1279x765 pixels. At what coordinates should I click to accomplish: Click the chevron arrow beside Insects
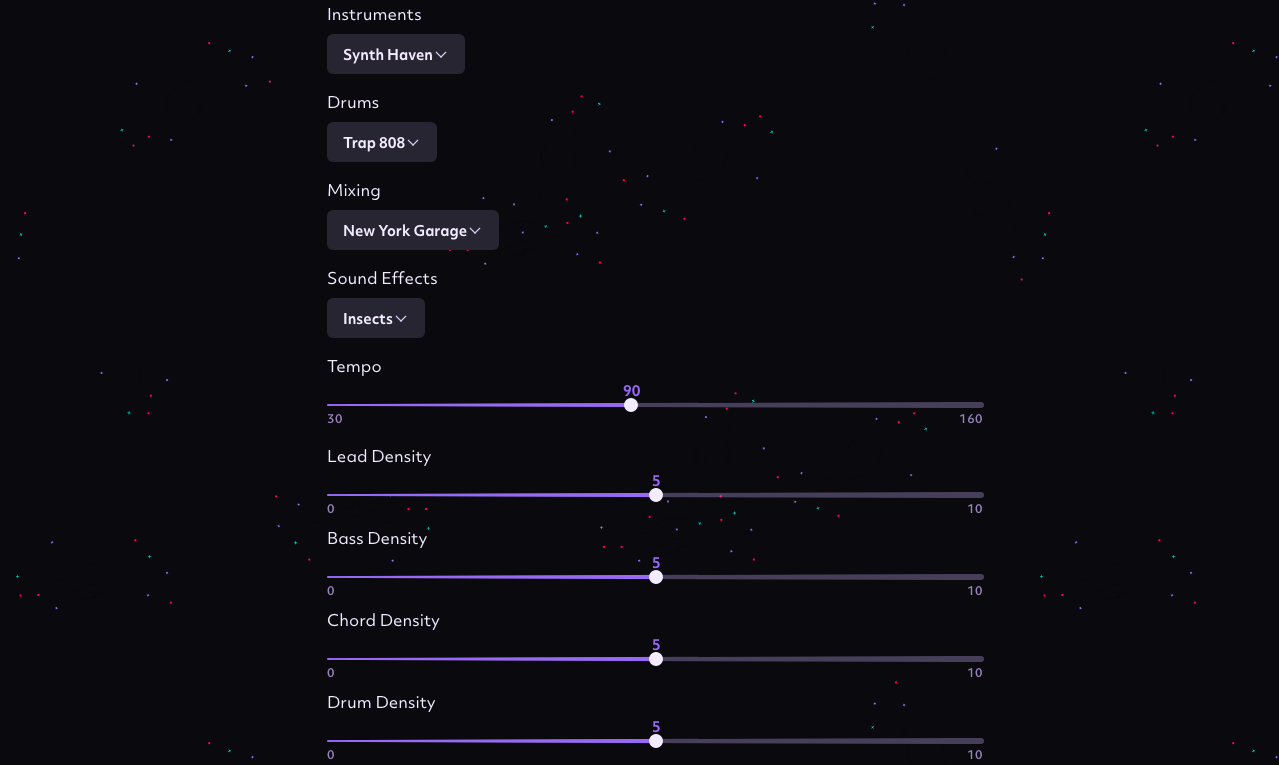[401, 319]
